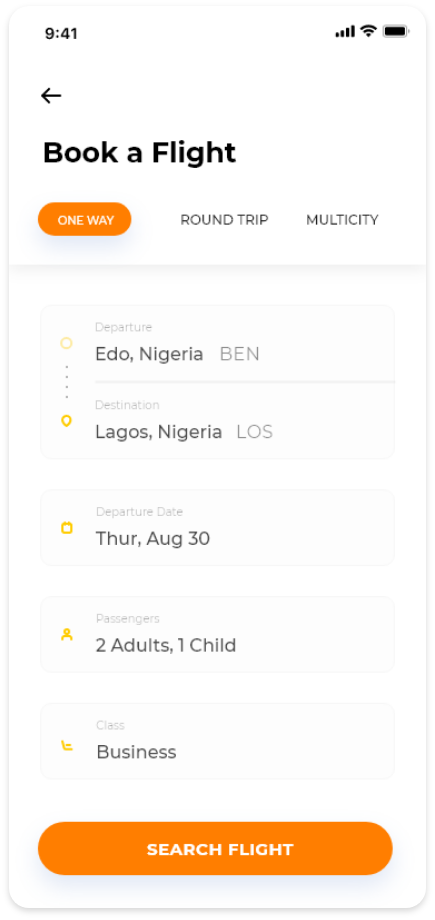This screenshot has width=435, height=920.
Task: Click the LOS airport code text
Action: click(255, 432)
